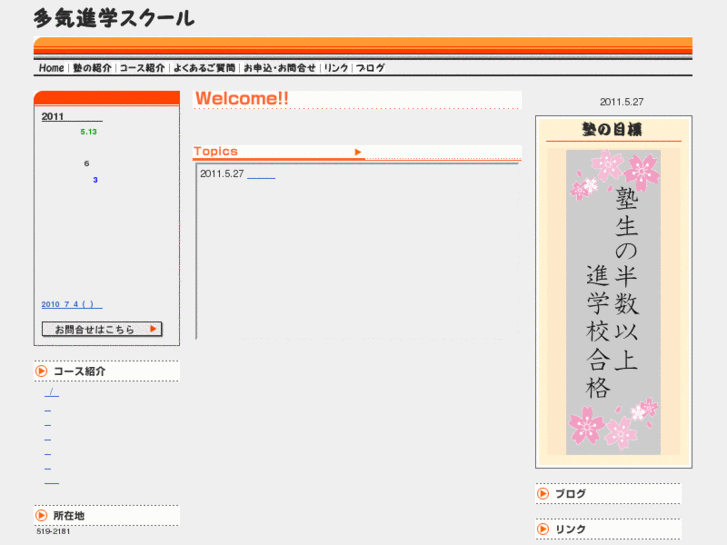The width and height of the screenshot is (727, 545).
Task: Click the 塾の目標 heading text
Action: (612, 129)
